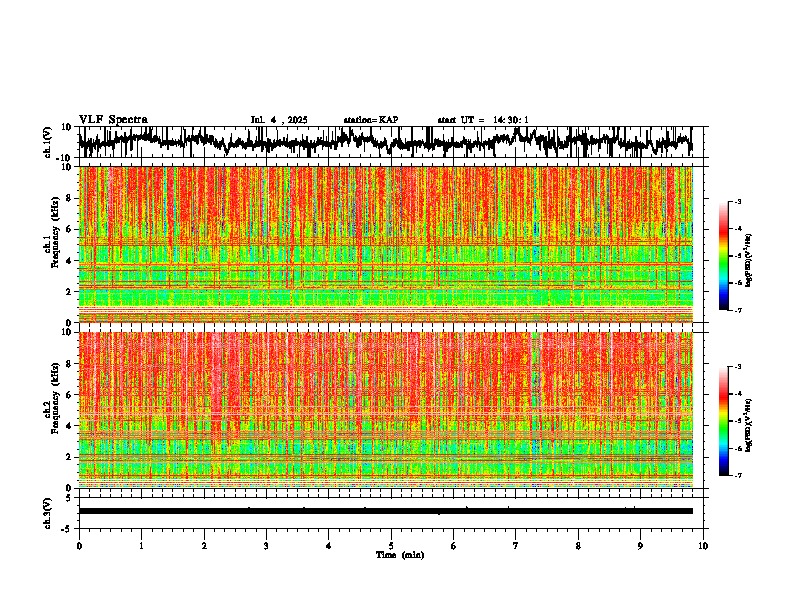Click time axis tick label "9"
Image resolution: width=792 pixels, height=612 pixels.
[x=640, y=546]
